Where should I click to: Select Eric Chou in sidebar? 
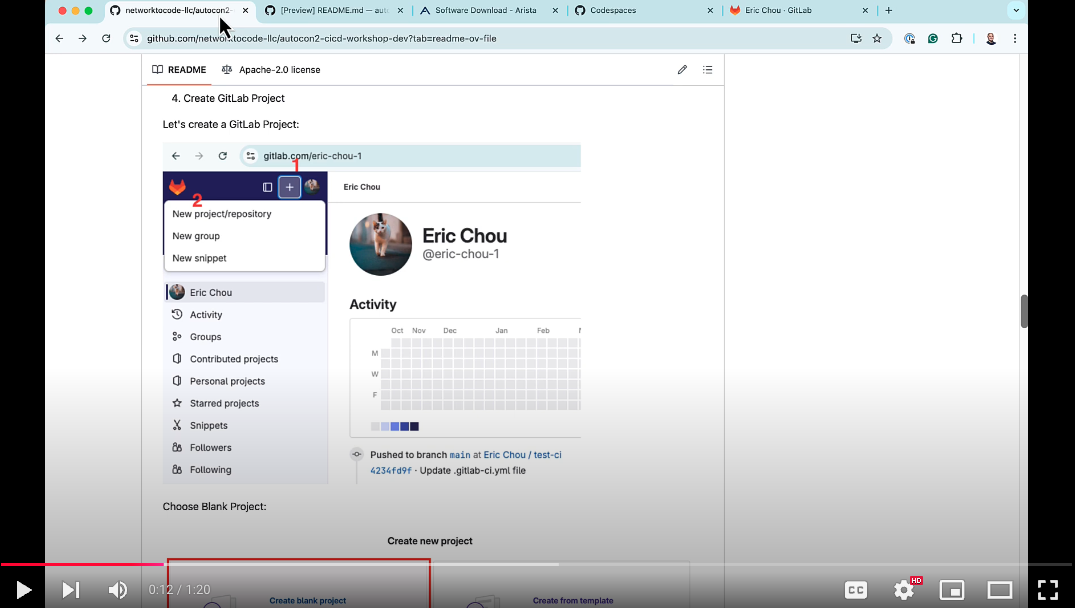[245, 292]
